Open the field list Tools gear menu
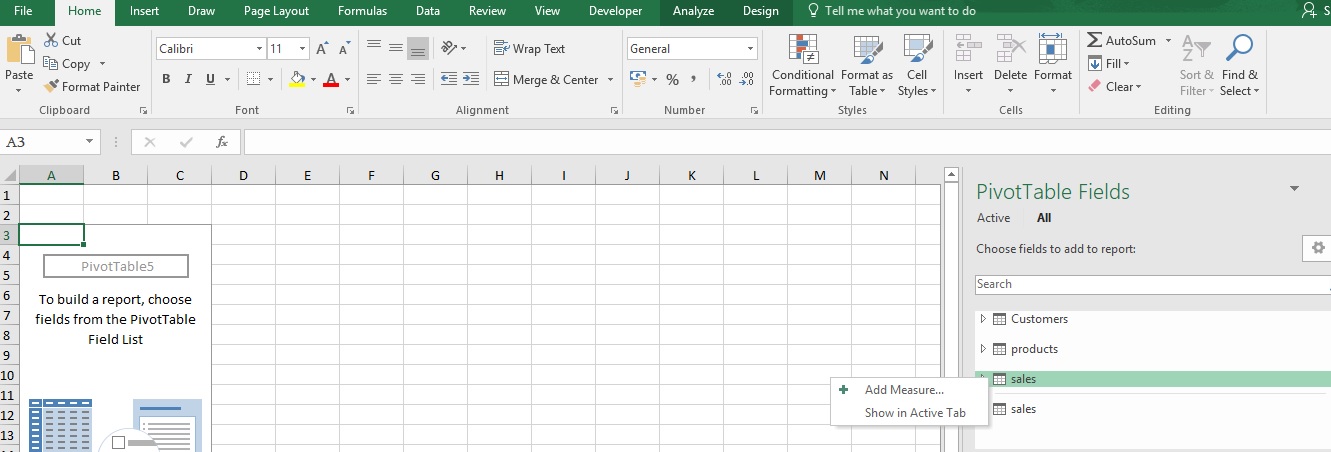 click(x=1317, y=248)
